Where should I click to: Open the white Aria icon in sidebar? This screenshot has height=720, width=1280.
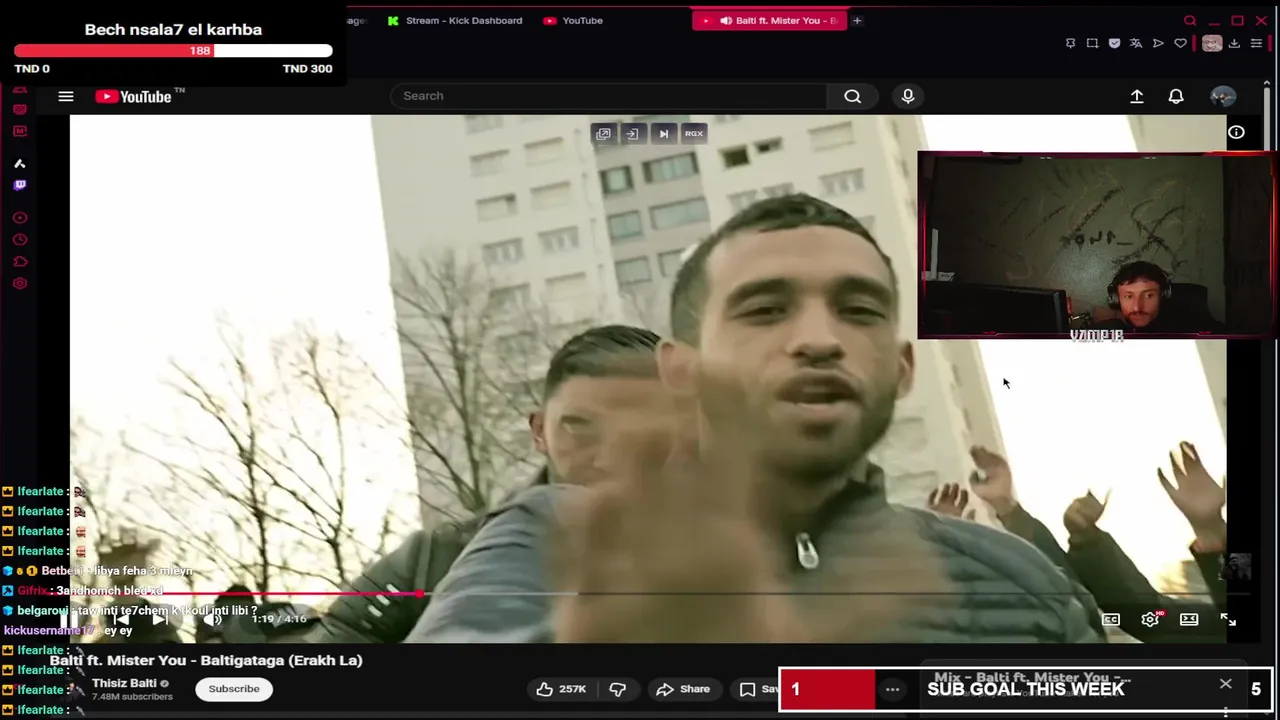(19, 163)
